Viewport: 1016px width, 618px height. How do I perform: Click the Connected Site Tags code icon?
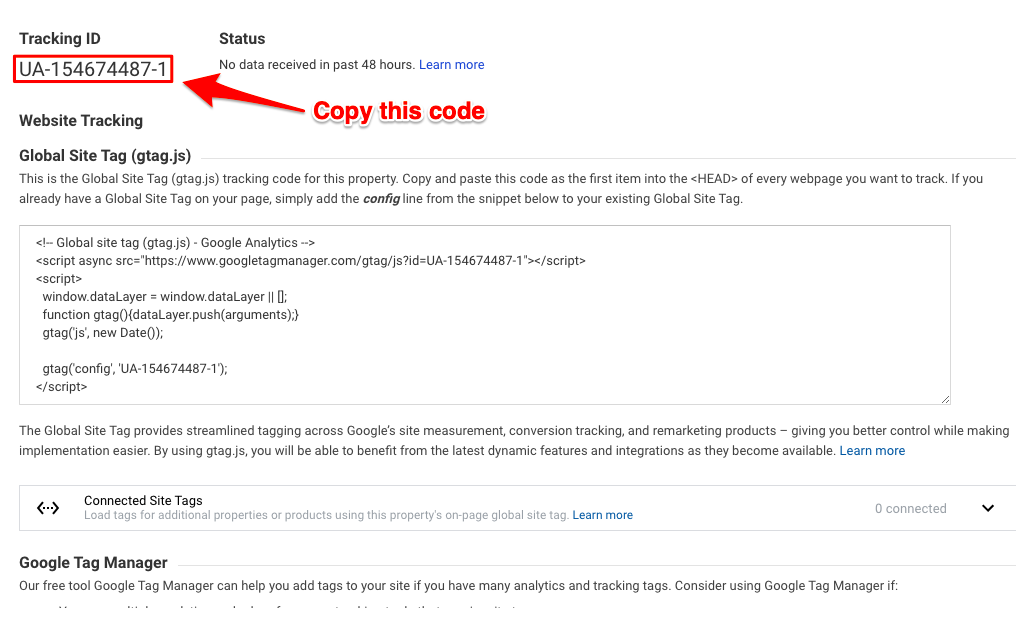tap(48, 508)
